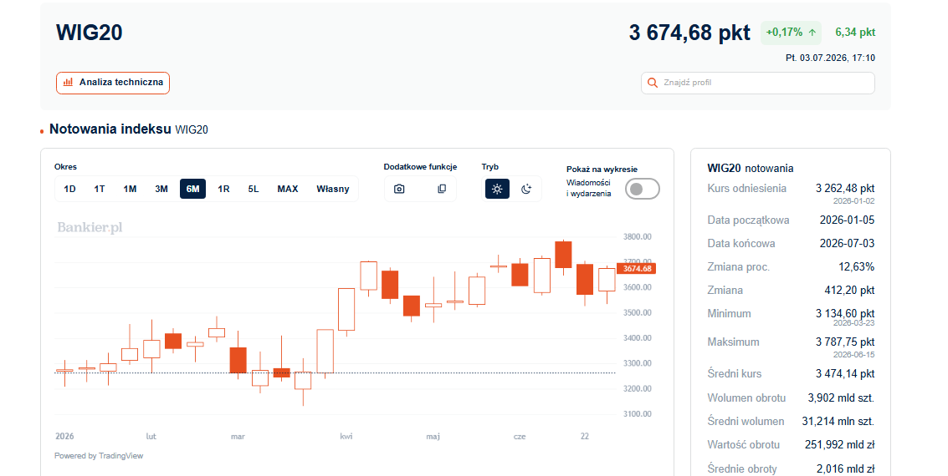
Task: Click the Zmiana proc. value 12,63%
Action: [x=856, y=267]
